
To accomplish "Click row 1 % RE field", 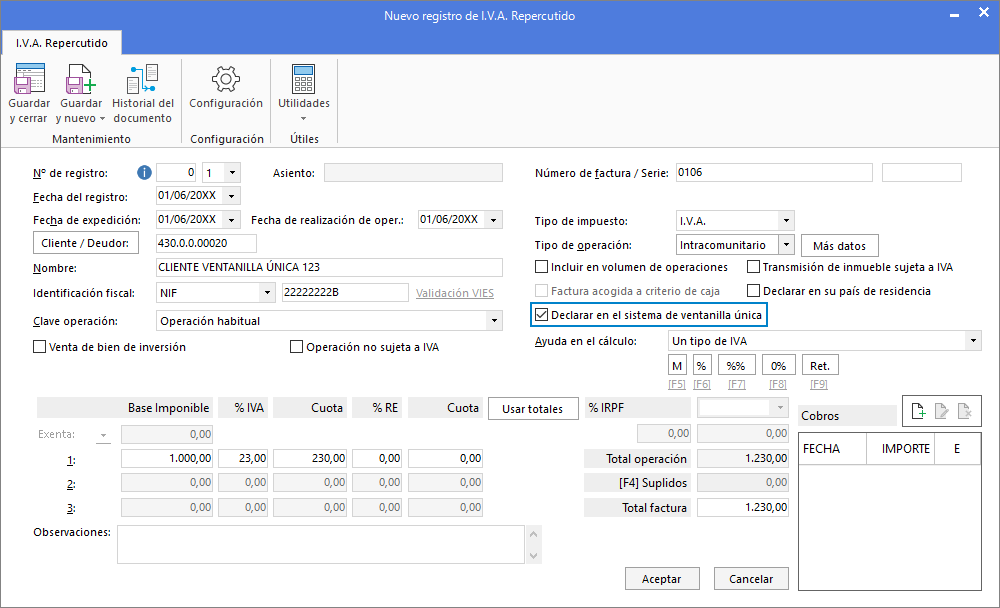I will [377, 458].
